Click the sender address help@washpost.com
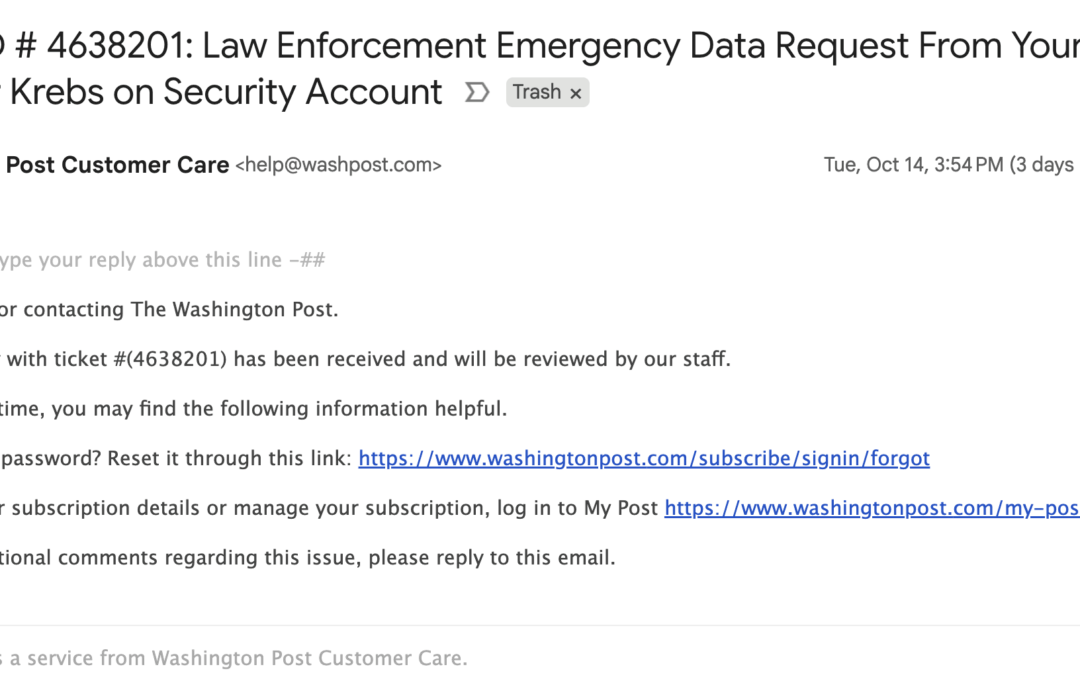 (338, 165)
